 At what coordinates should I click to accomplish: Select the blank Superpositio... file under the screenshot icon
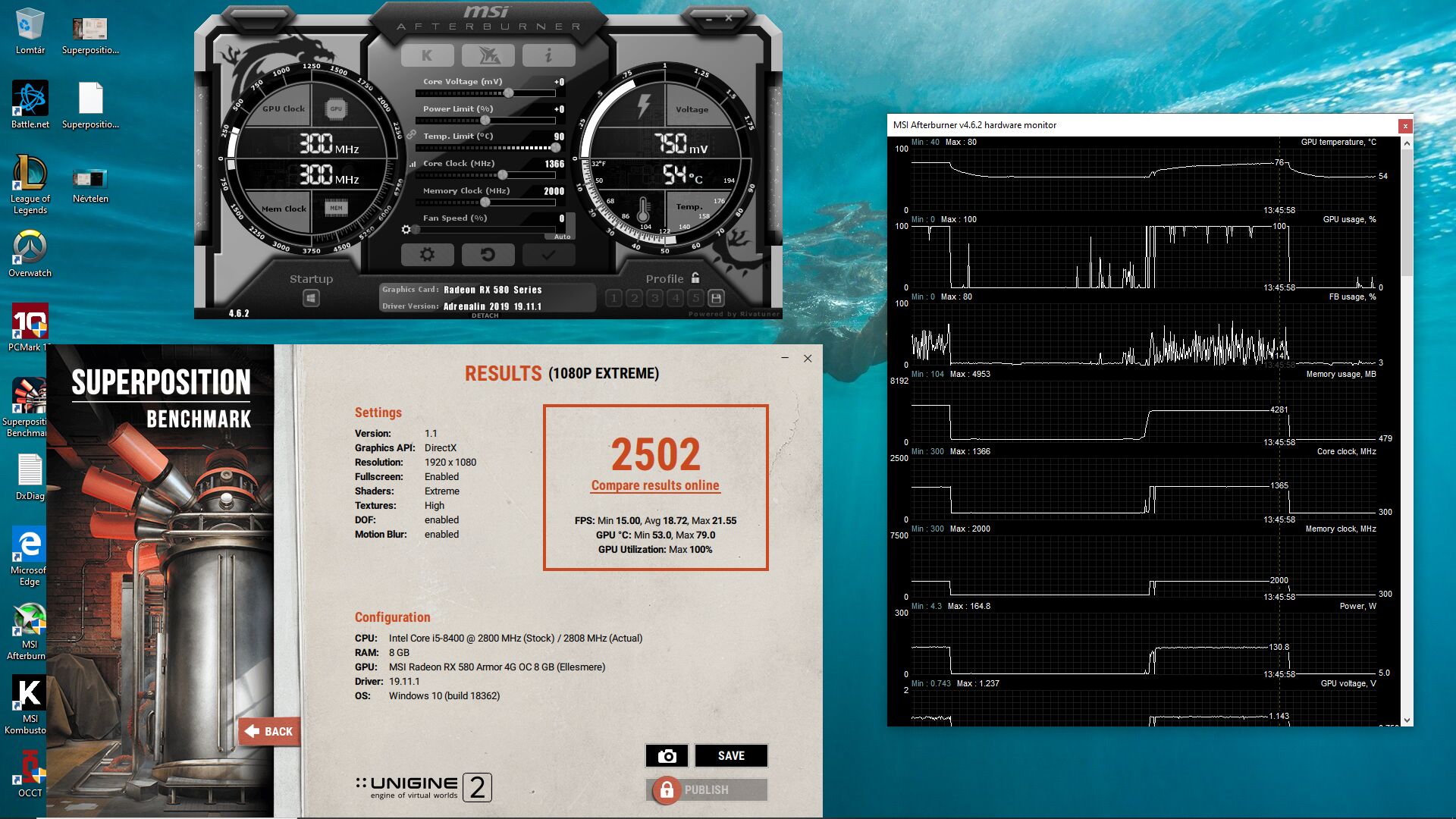[90, 105]
